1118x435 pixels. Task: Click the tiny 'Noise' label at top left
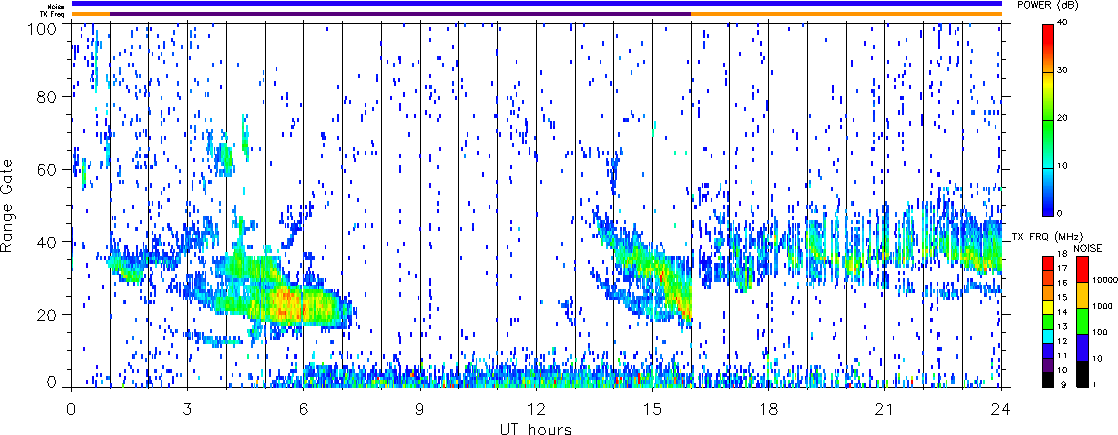pyautogui.click(x=57, y=6)
